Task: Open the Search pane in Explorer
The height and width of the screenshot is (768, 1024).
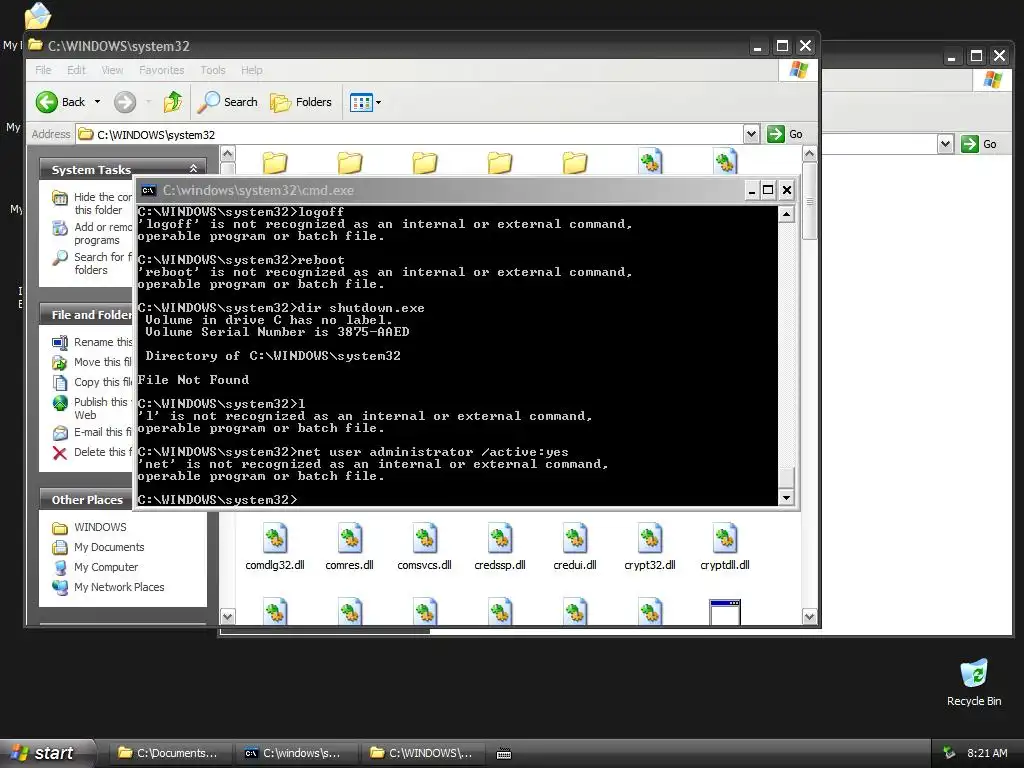Action: click(x=228, y=102)
